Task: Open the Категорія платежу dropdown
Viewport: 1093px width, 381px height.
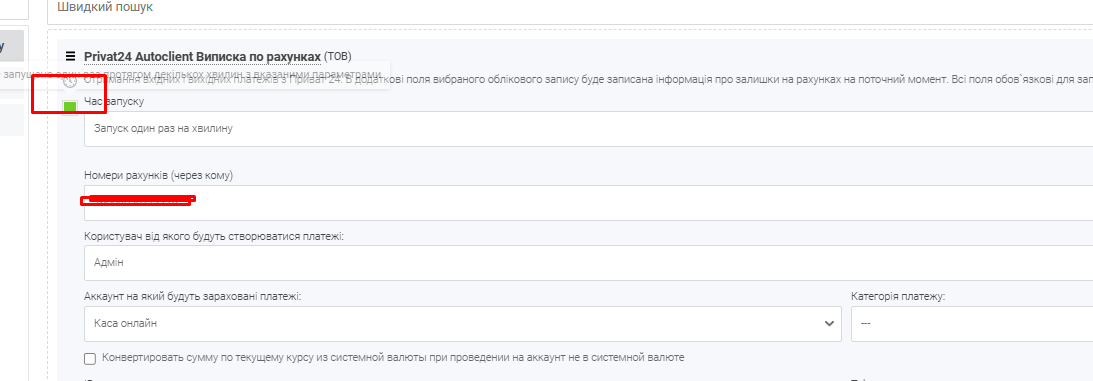Action: [972, 324]
